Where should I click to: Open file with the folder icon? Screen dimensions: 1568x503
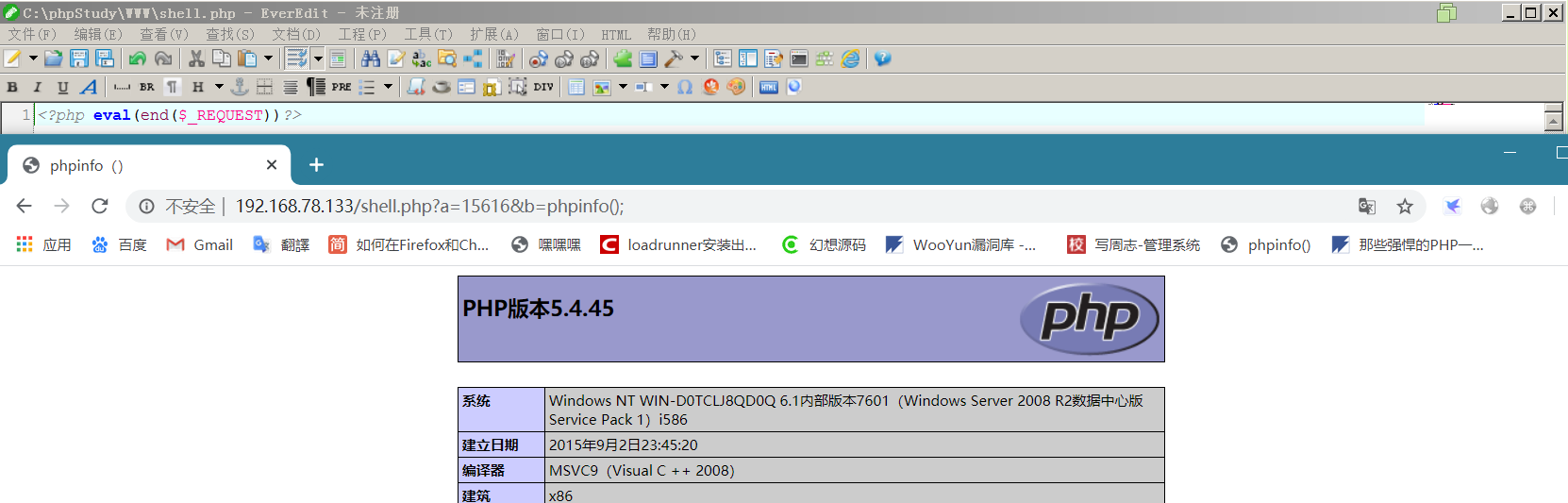tap(53, 59)
